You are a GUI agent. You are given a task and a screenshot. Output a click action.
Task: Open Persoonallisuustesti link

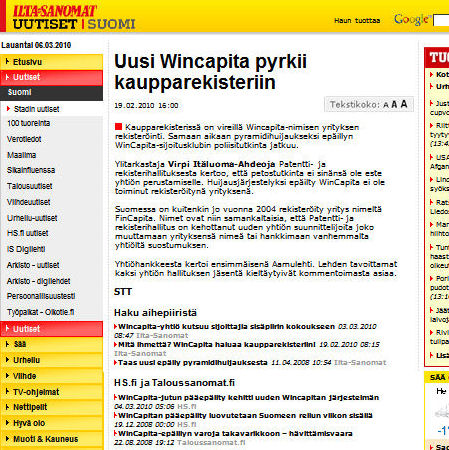tap(41, 296)
